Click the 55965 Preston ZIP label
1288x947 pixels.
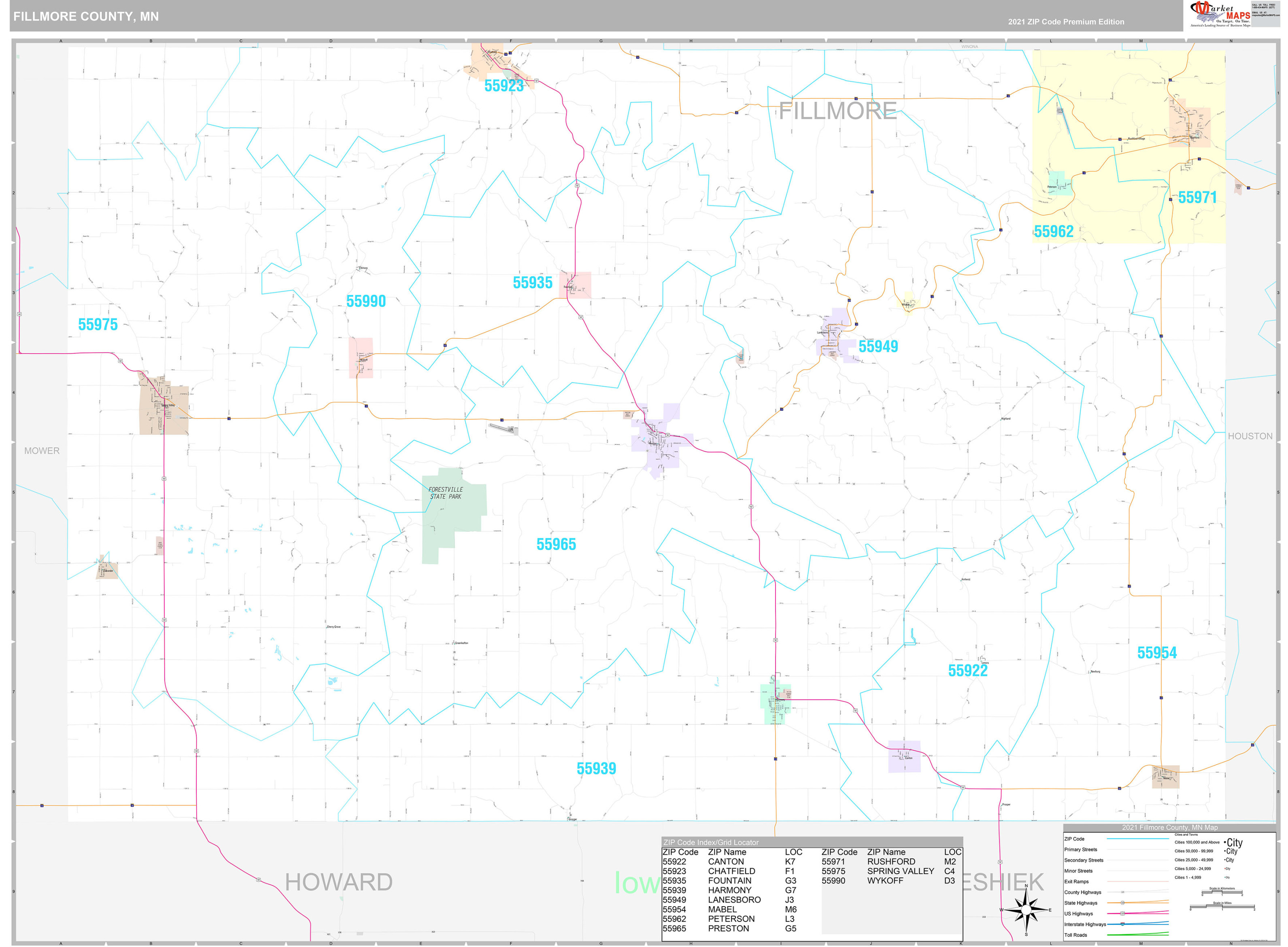click(x=556, y=545)
